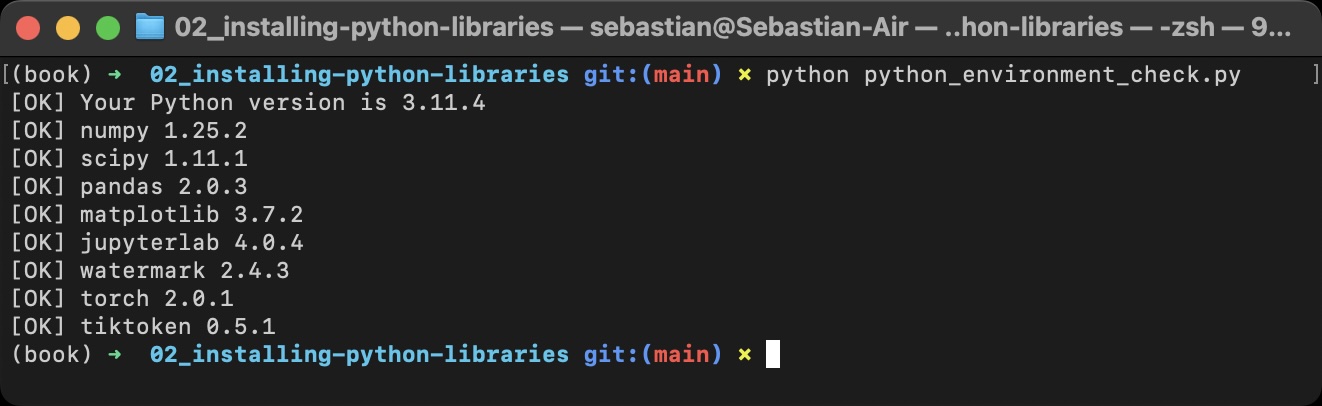Click the directory name in the bottom prompt
The image size is (1322, 406).
pyautogui.click(x=358, y=354)
